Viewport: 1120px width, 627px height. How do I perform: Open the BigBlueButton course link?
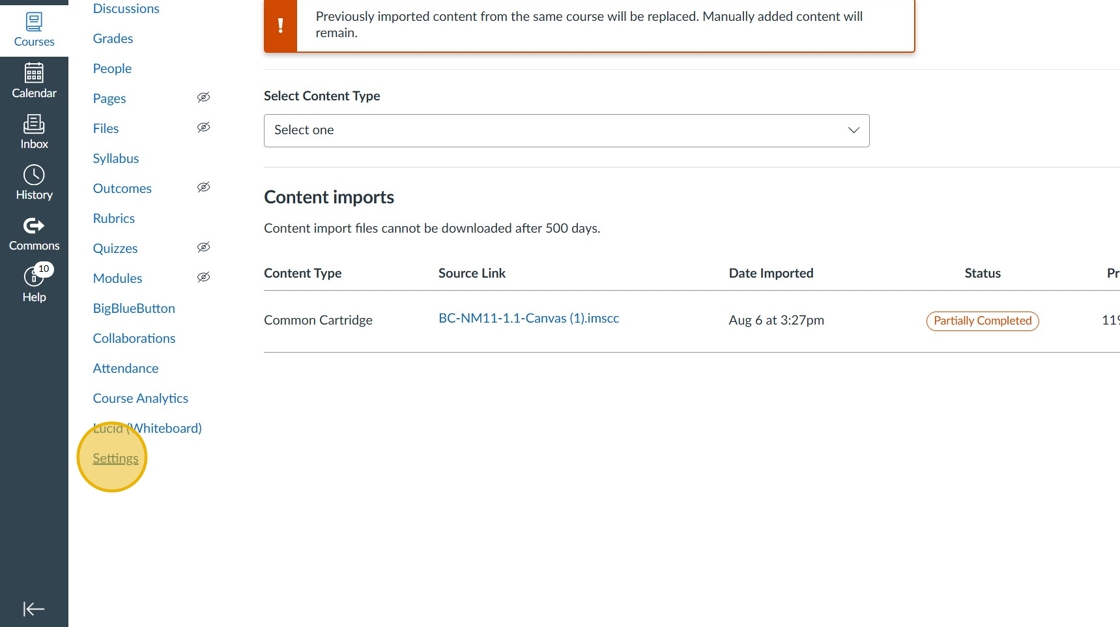click(134, 308)
